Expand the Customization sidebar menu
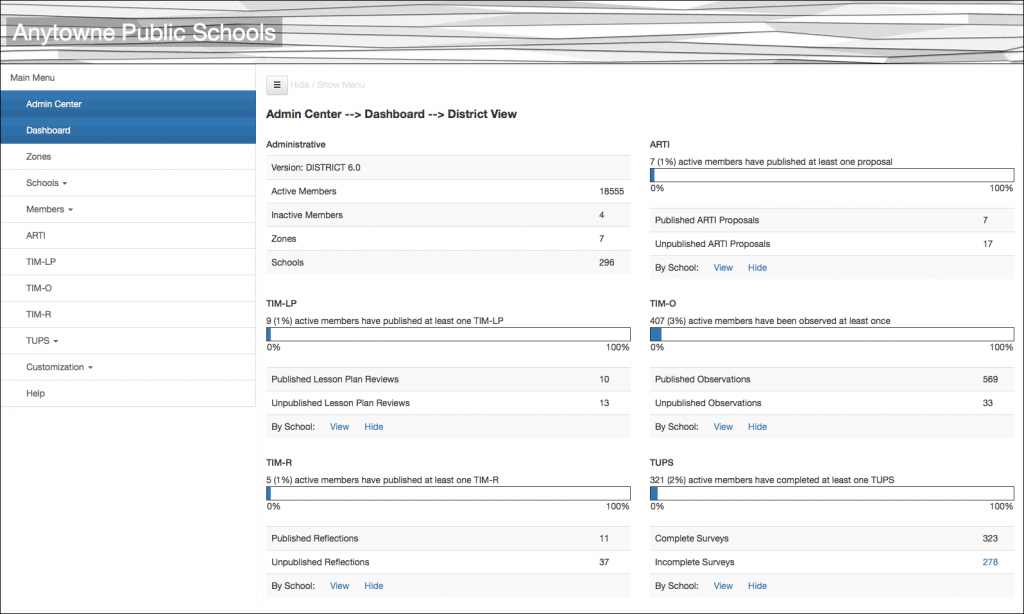 [x=59, y=367]
